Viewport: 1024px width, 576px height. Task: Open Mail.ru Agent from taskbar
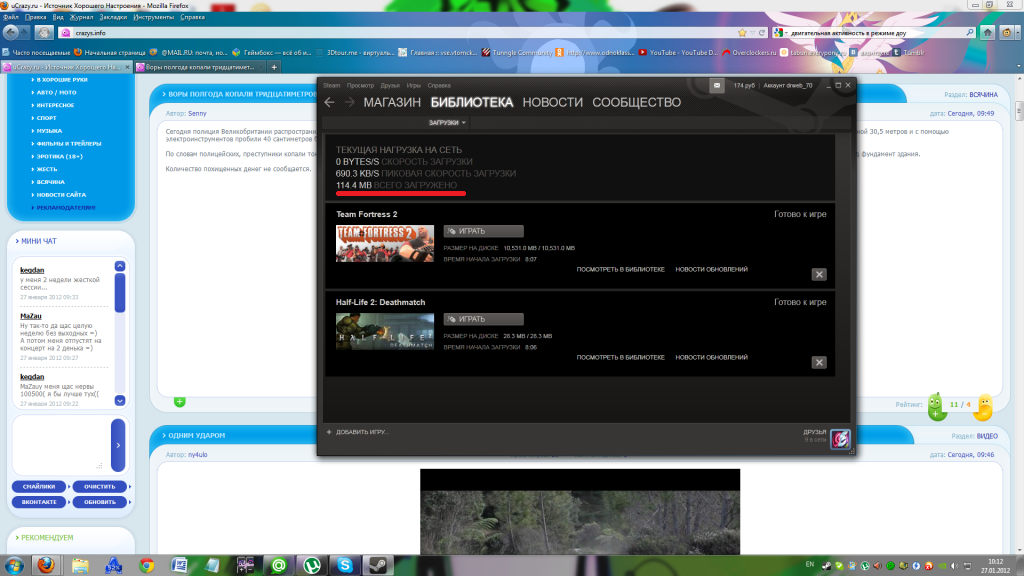[x=279, y=565]
